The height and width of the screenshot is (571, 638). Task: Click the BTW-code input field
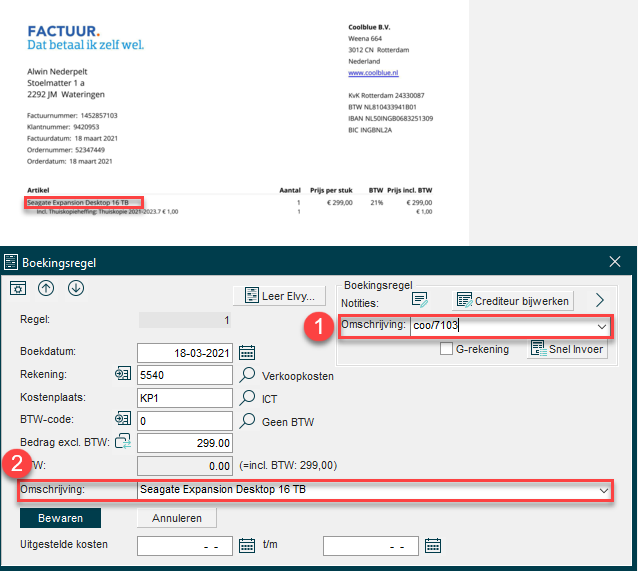coord(185,421)
